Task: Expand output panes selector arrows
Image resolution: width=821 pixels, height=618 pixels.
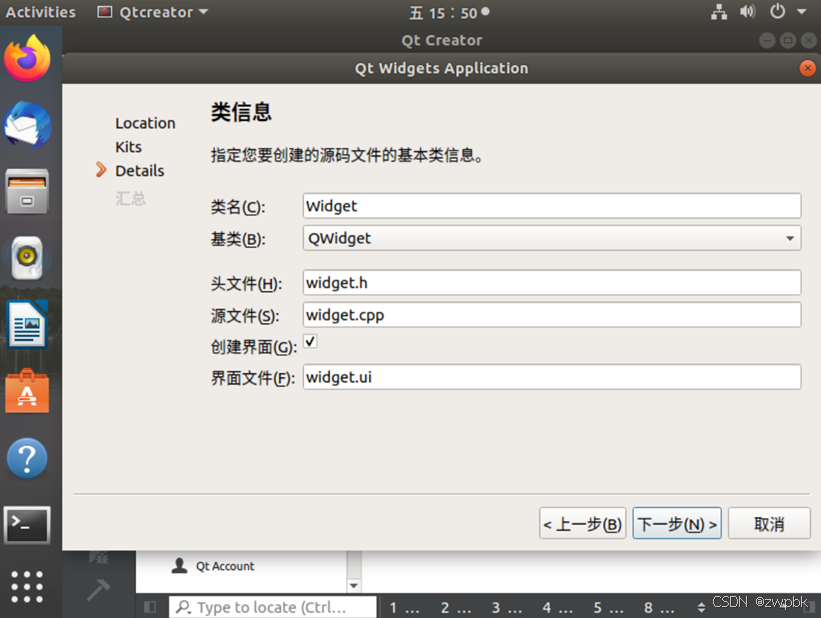Action: [x=701, y=608]
